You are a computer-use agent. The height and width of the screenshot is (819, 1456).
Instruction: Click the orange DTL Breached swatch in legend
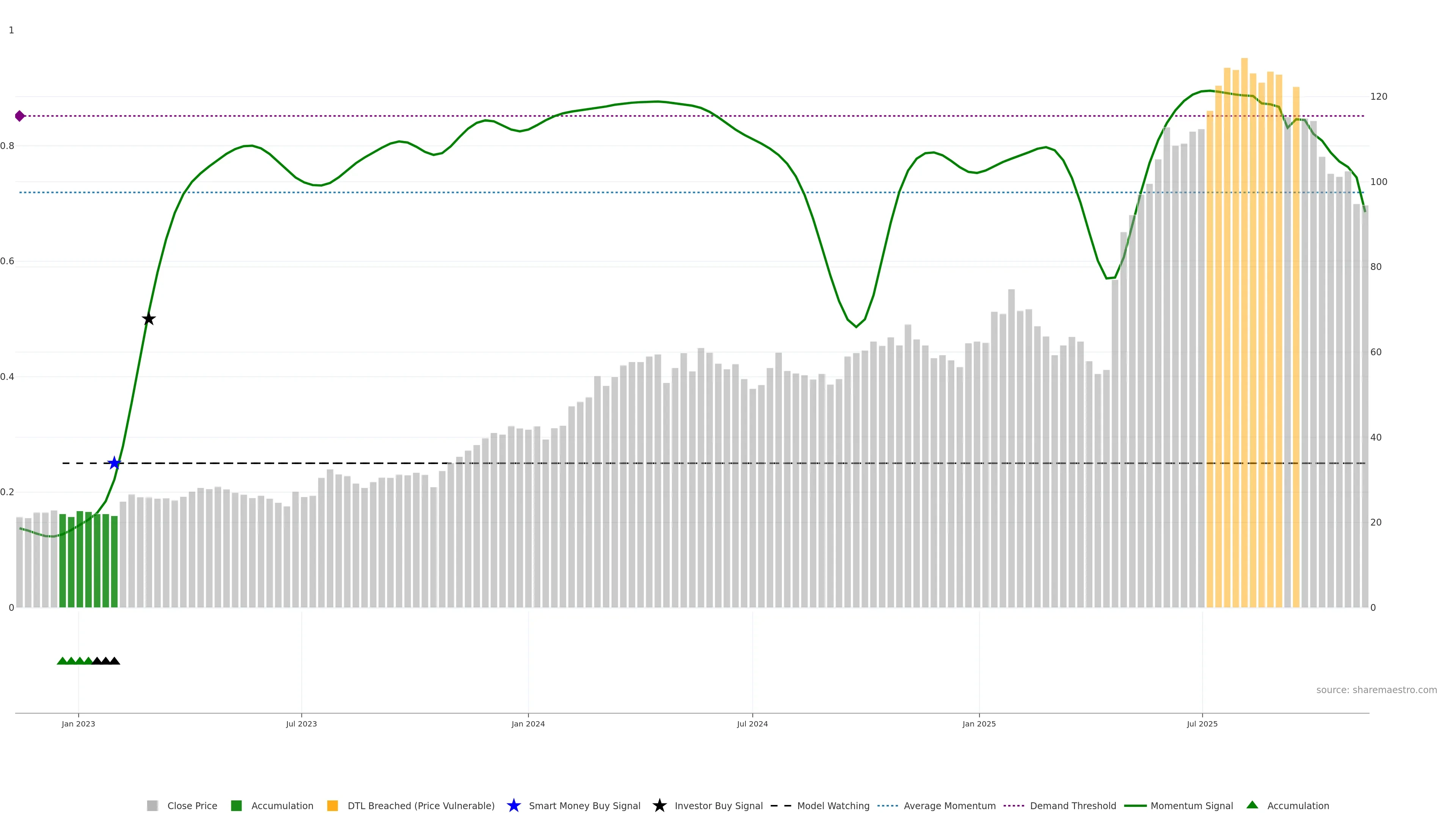tap(333, 805)
